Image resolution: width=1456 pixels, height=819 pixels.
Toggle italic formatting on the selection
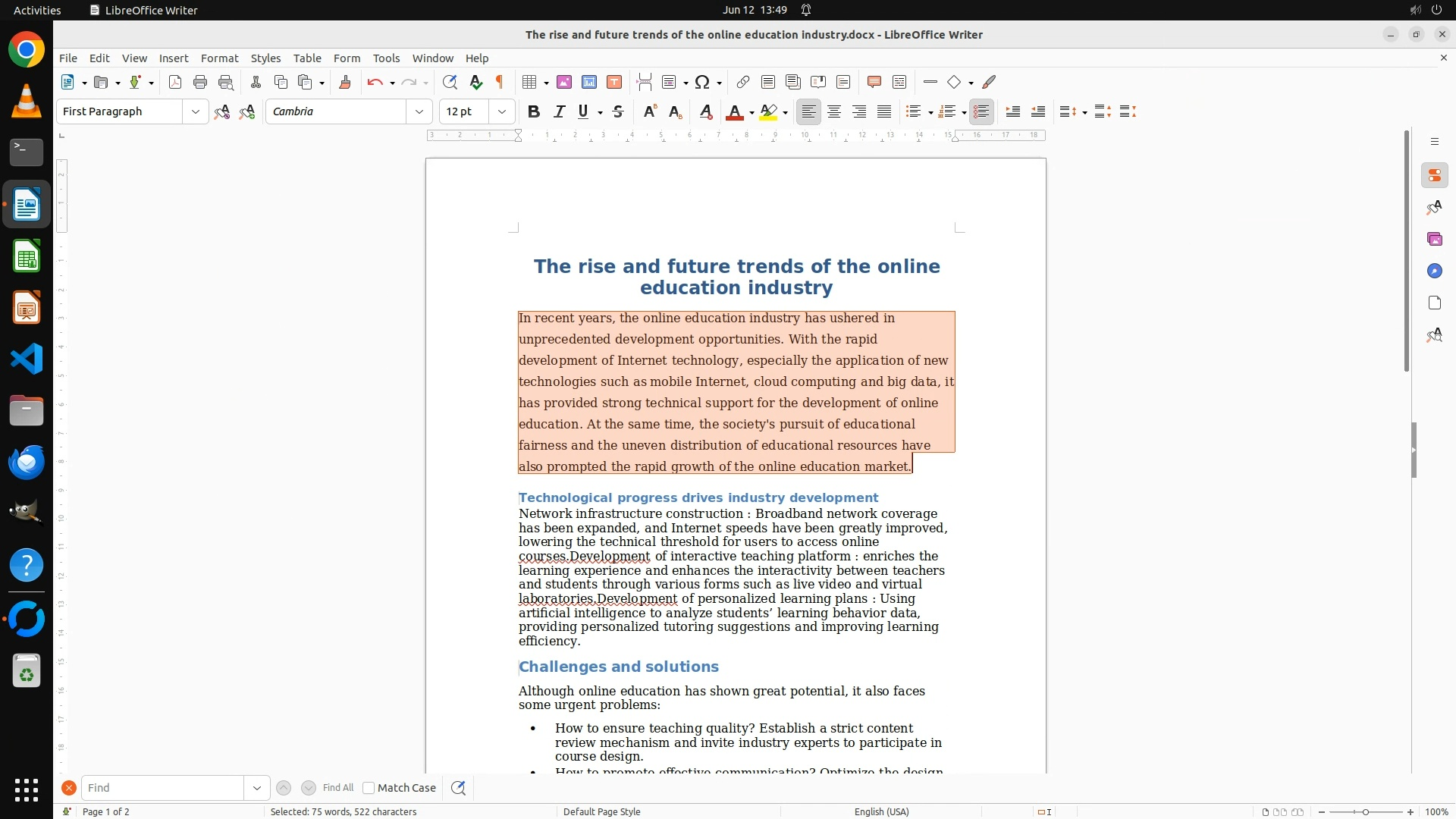(x=560, y=112)
